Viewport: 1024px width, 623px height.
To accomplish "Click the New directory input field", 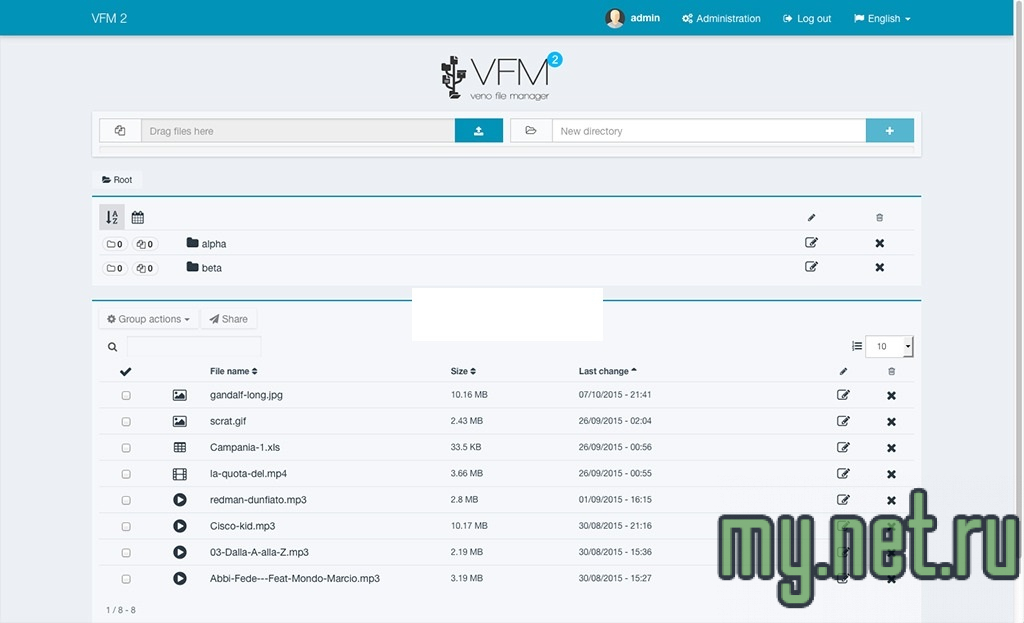I will click(x=708, y=131).
